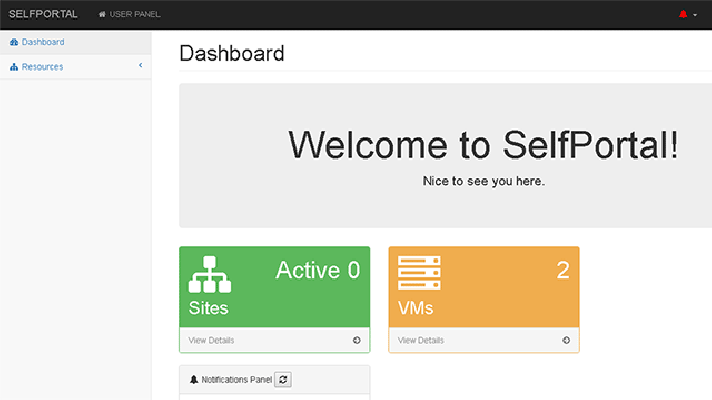The image size is (712, 400).
Task: Click the VMs count '2'
Action: 563,270
